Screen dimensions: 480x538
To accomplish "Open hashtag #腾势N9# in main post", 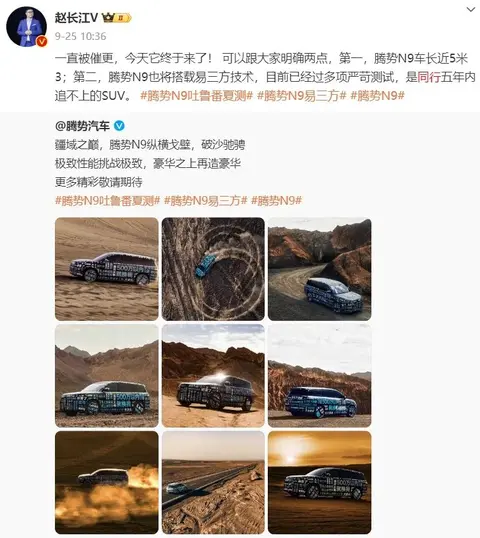I will pyautogui.click(x=377, y=96).
